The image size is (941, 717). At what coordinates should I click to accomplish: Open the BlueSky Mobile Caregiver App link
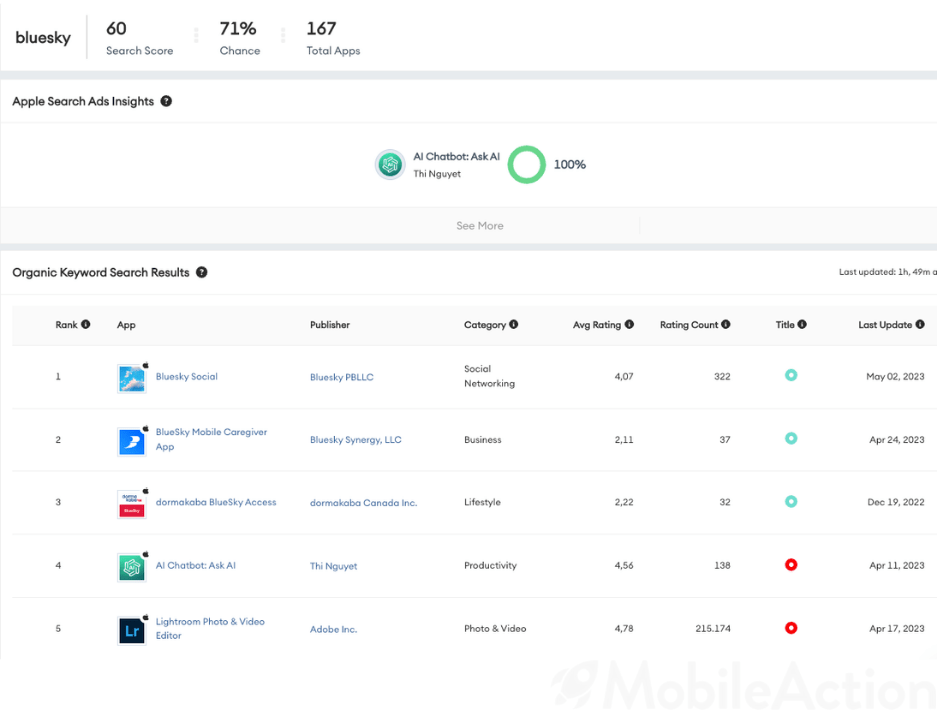211,439
